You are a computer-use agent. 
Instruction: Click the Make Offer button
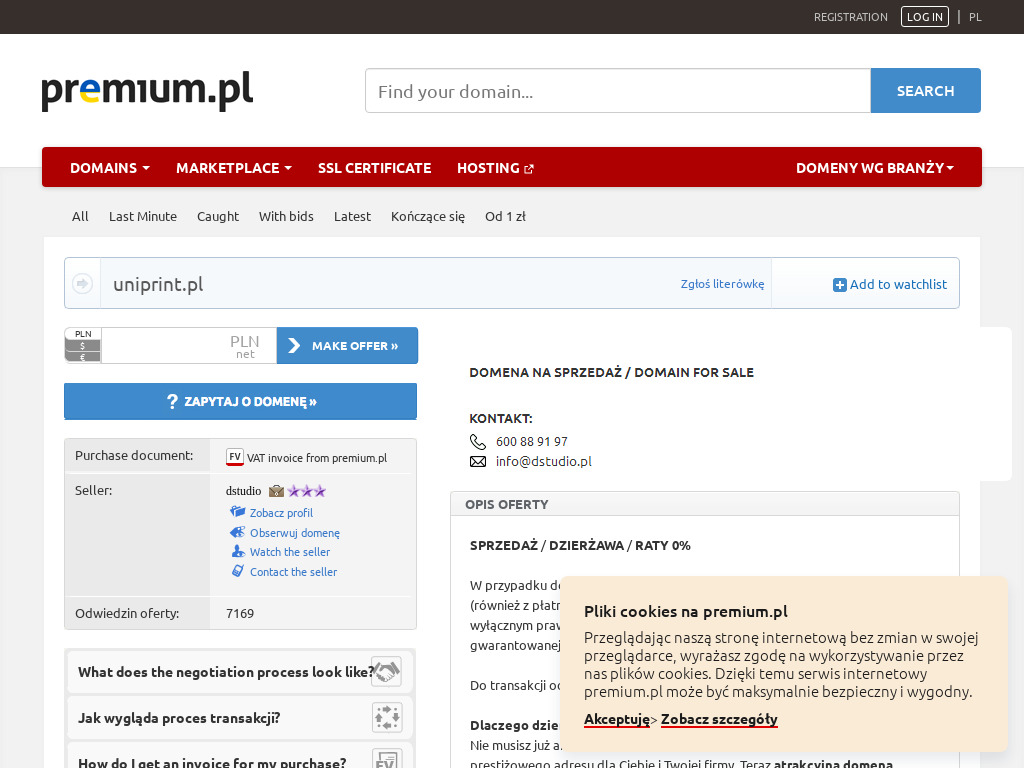click(x=347, y=345)
